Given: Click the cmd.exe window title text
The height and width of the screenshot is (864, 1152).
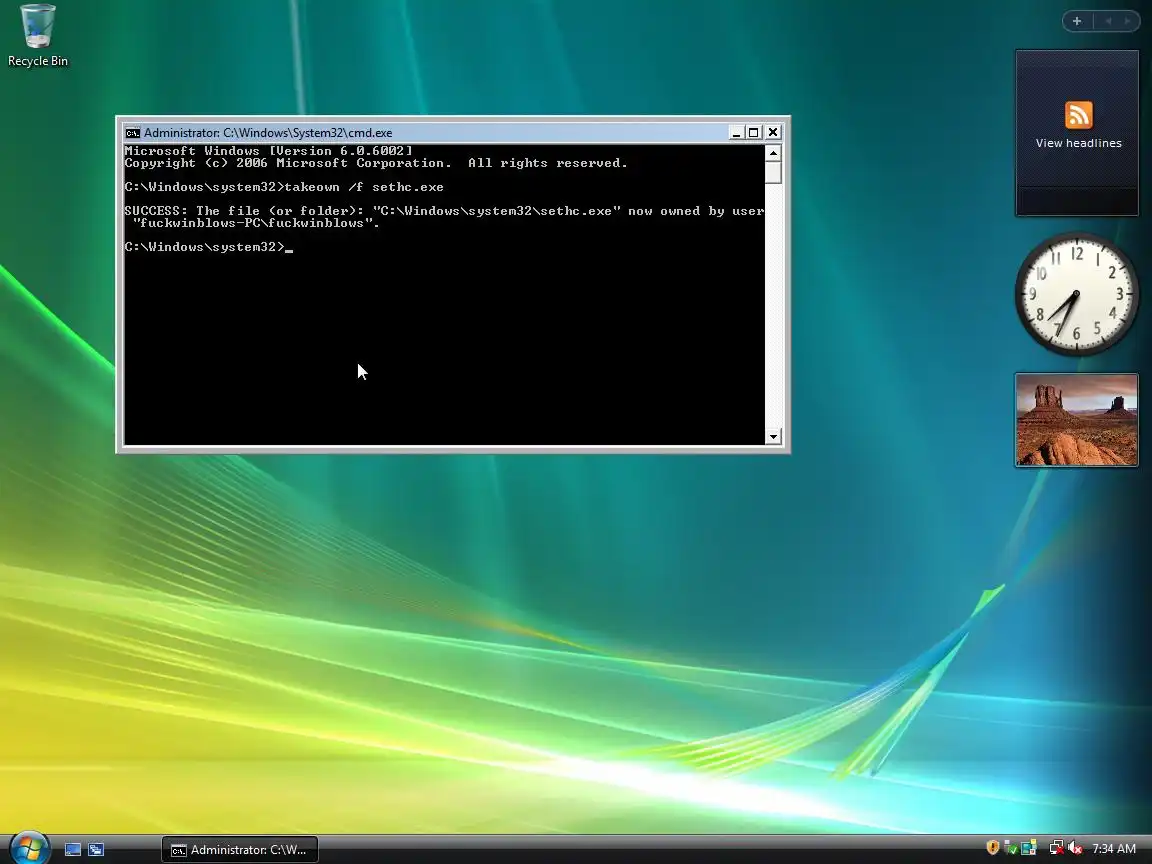Looking at the screenshot, I should (268, 133).
